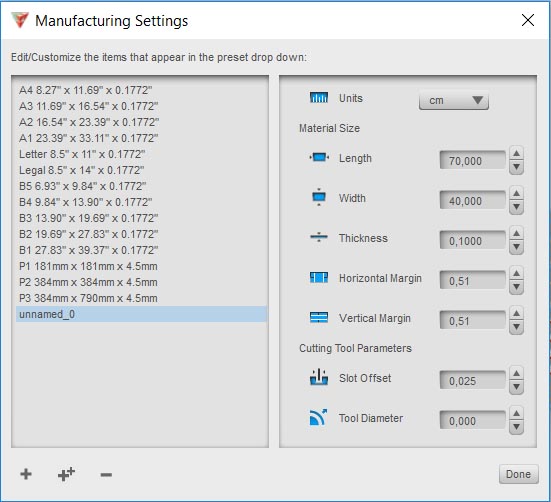This screenshot has height=502, width=551.
Task: Open the Units cm dropdown
Action: (453, 100)
